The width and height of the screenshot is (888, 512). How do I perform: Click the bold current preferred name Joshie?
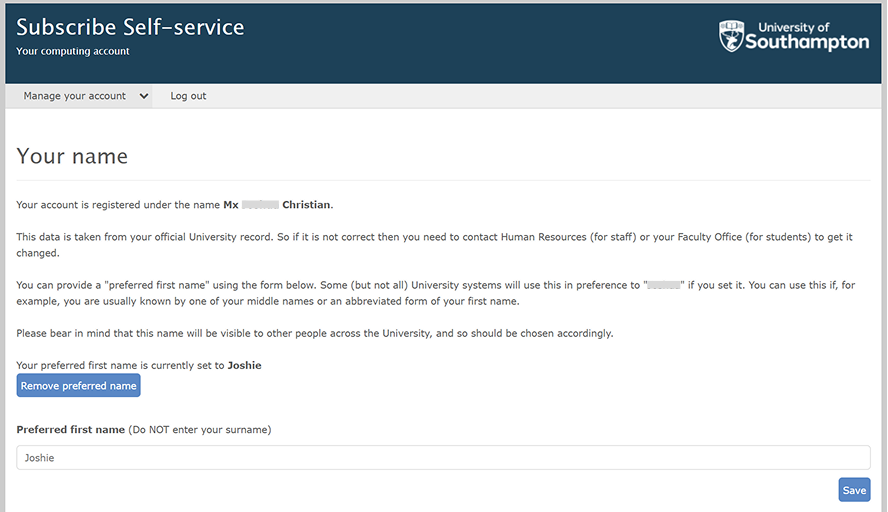pos(244,365)
